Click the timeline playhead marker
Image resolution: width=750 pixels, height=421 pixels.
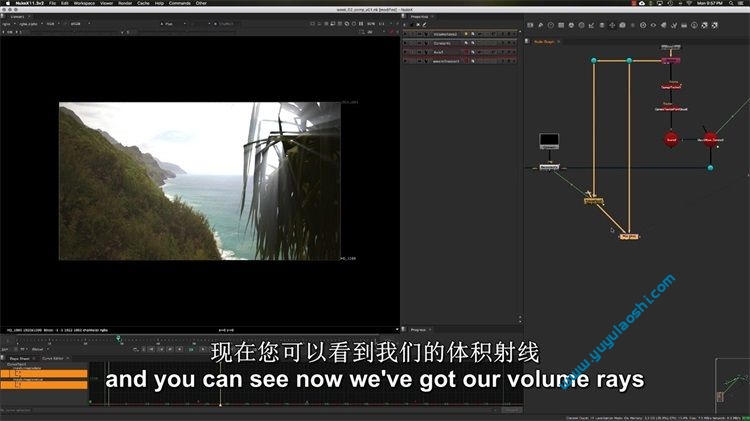pos(118,339)
